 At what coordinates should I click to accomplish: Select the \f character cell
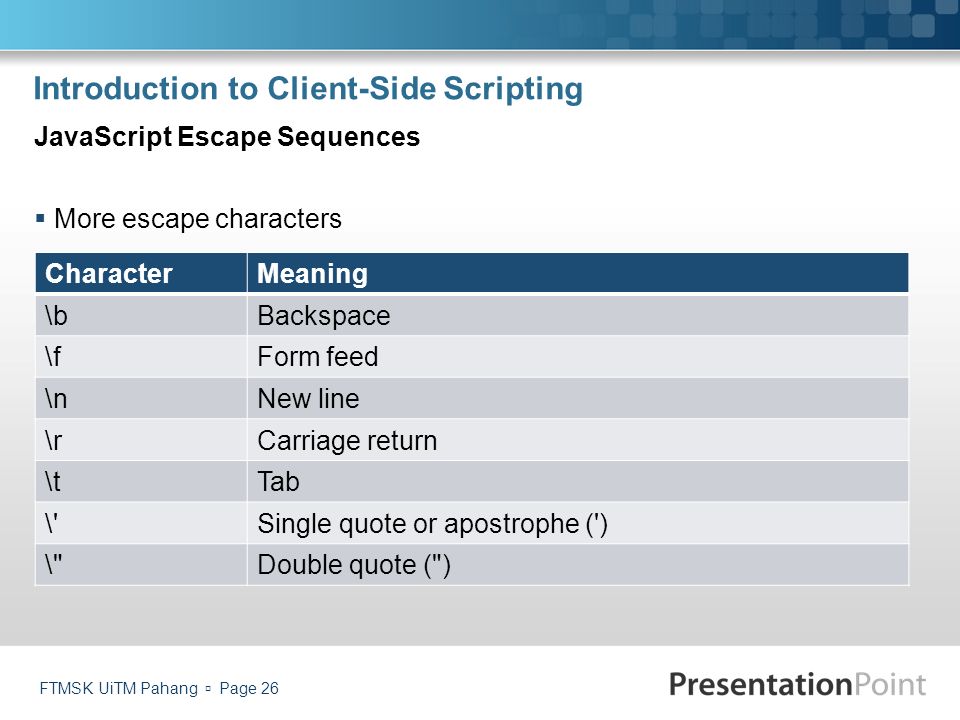pos(141,356)
